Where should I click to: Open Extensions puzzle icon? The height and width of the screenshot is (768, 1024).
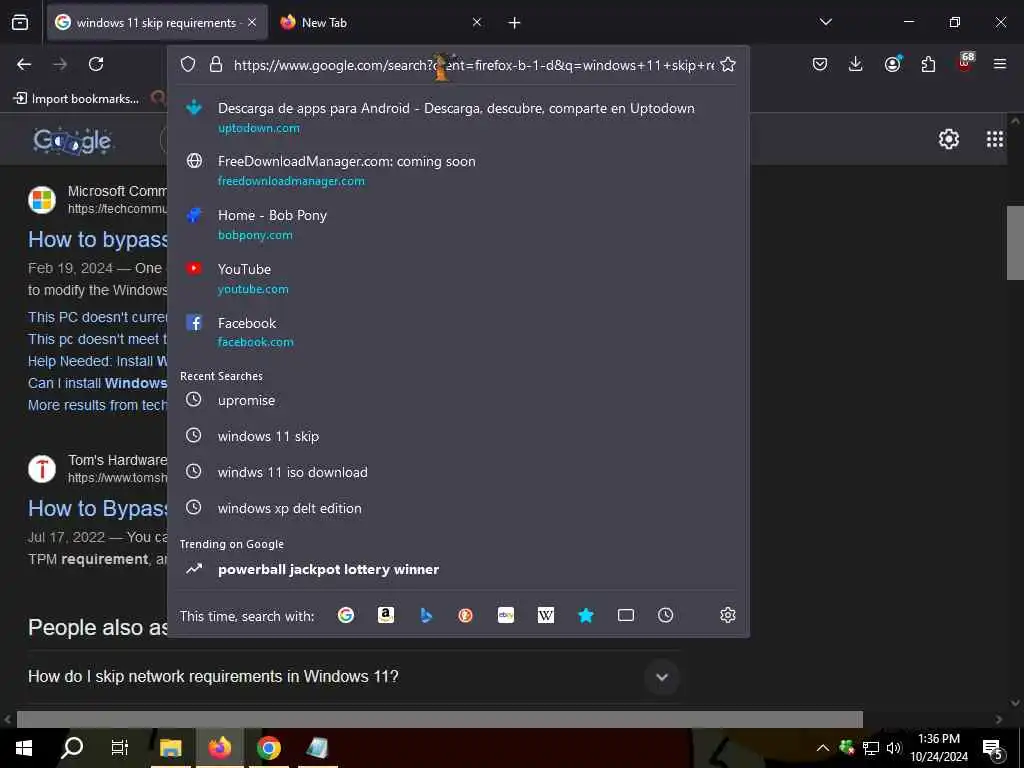tap(928, 64)
